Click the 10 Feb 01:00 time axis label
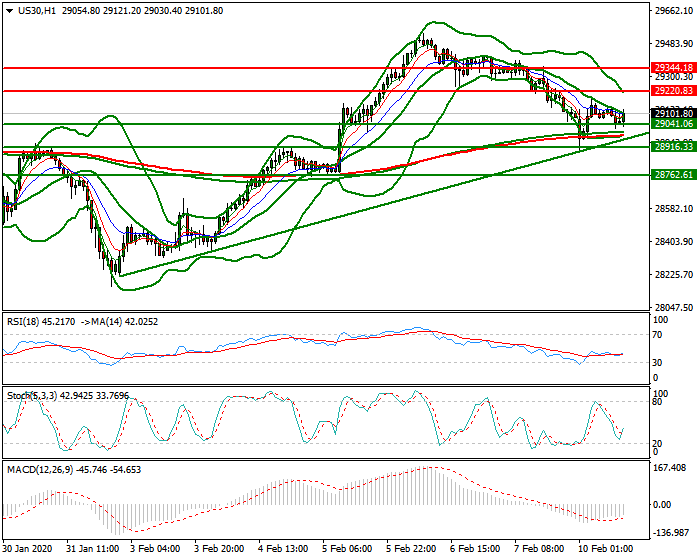The width and height of the screenshot is (700, 560). pos(605,548)
